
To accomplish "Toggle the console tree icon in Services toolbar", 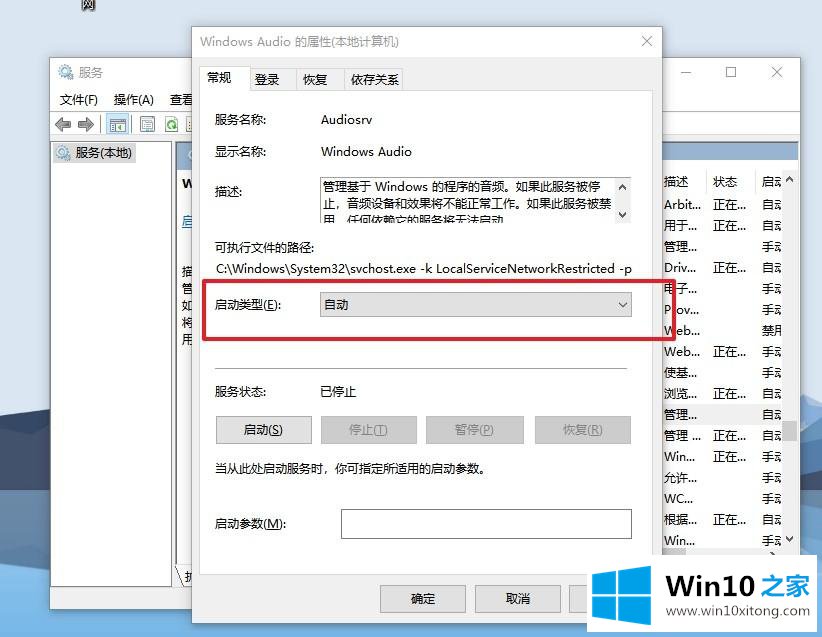I will (117, 124).
